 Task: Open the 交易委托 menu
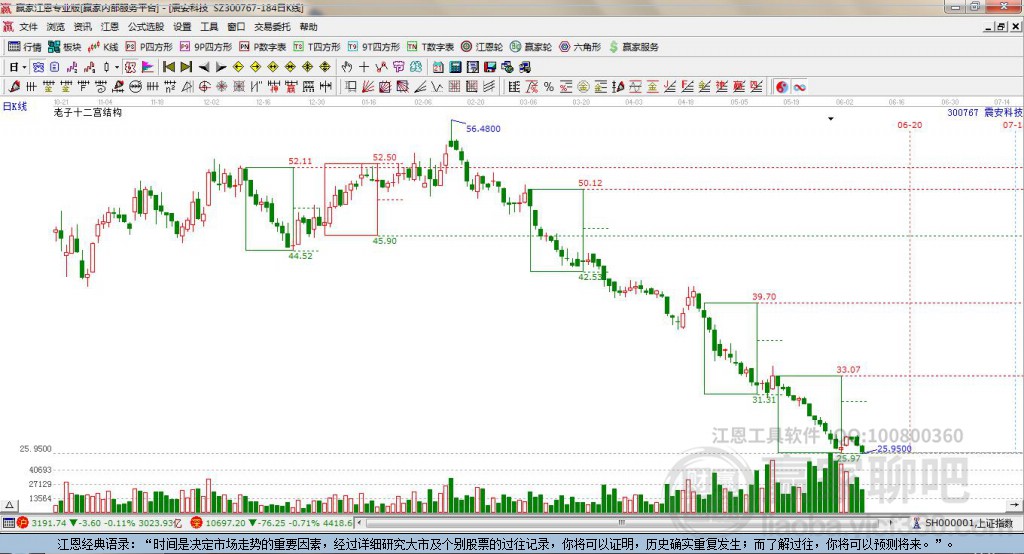point(272,27)
